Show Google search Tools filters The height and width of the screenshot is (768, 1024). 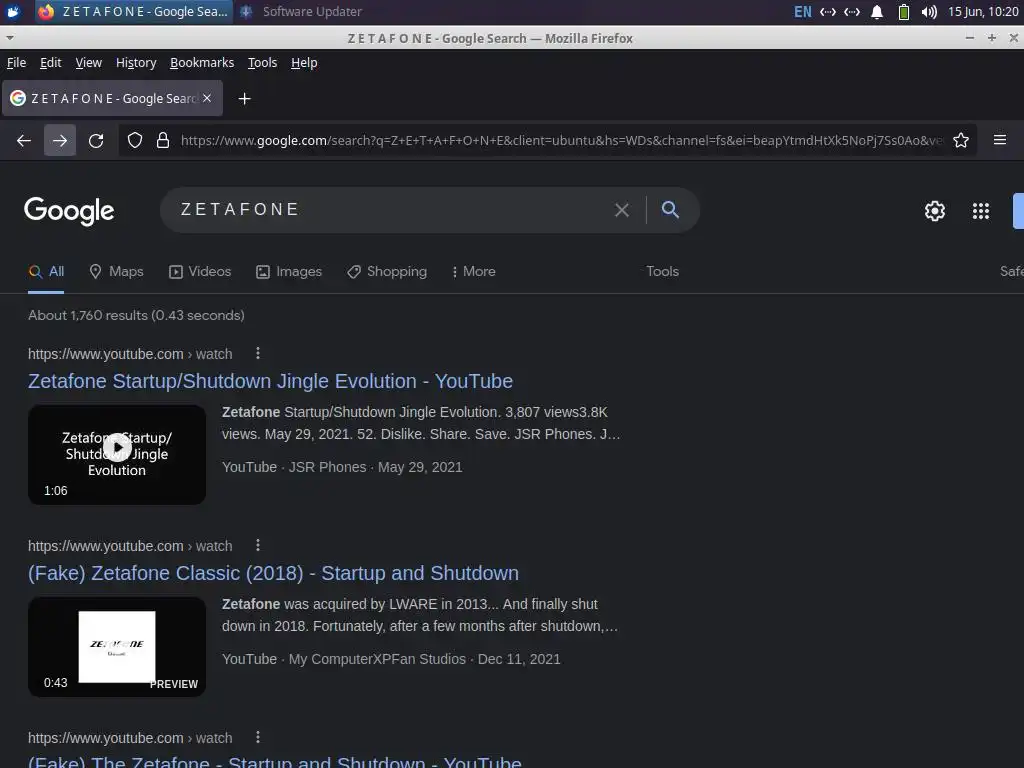point(662,272)
